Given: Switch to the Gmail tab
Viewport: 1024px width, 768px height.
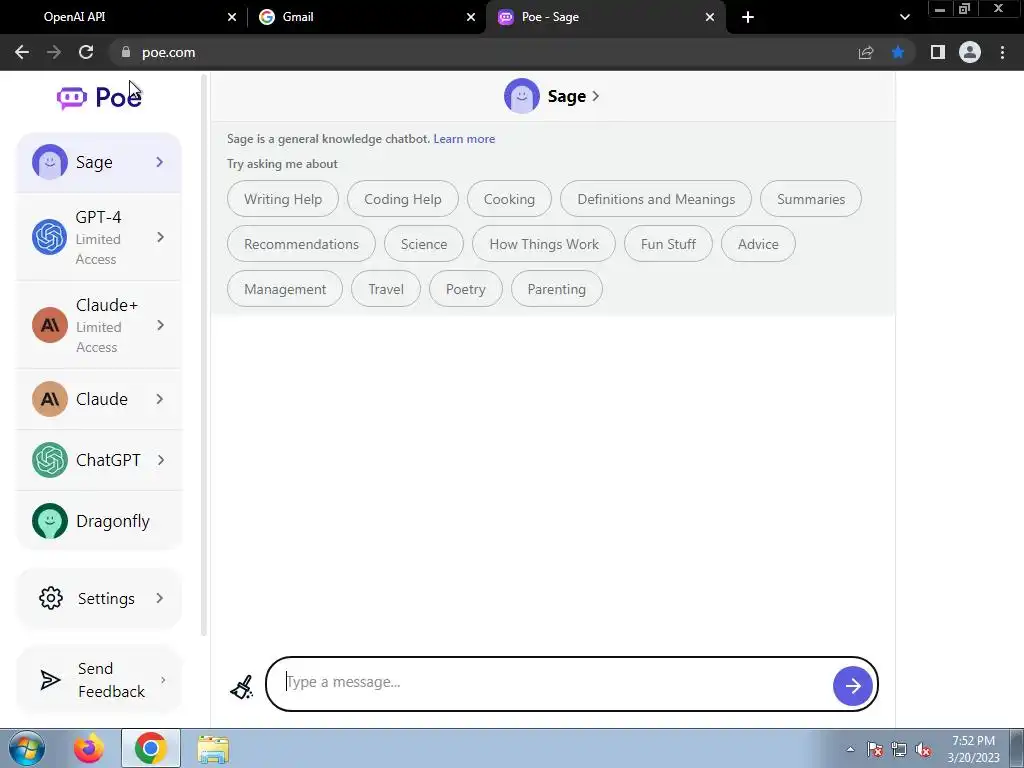Looking at the screenshot, I should click(366, 17).
